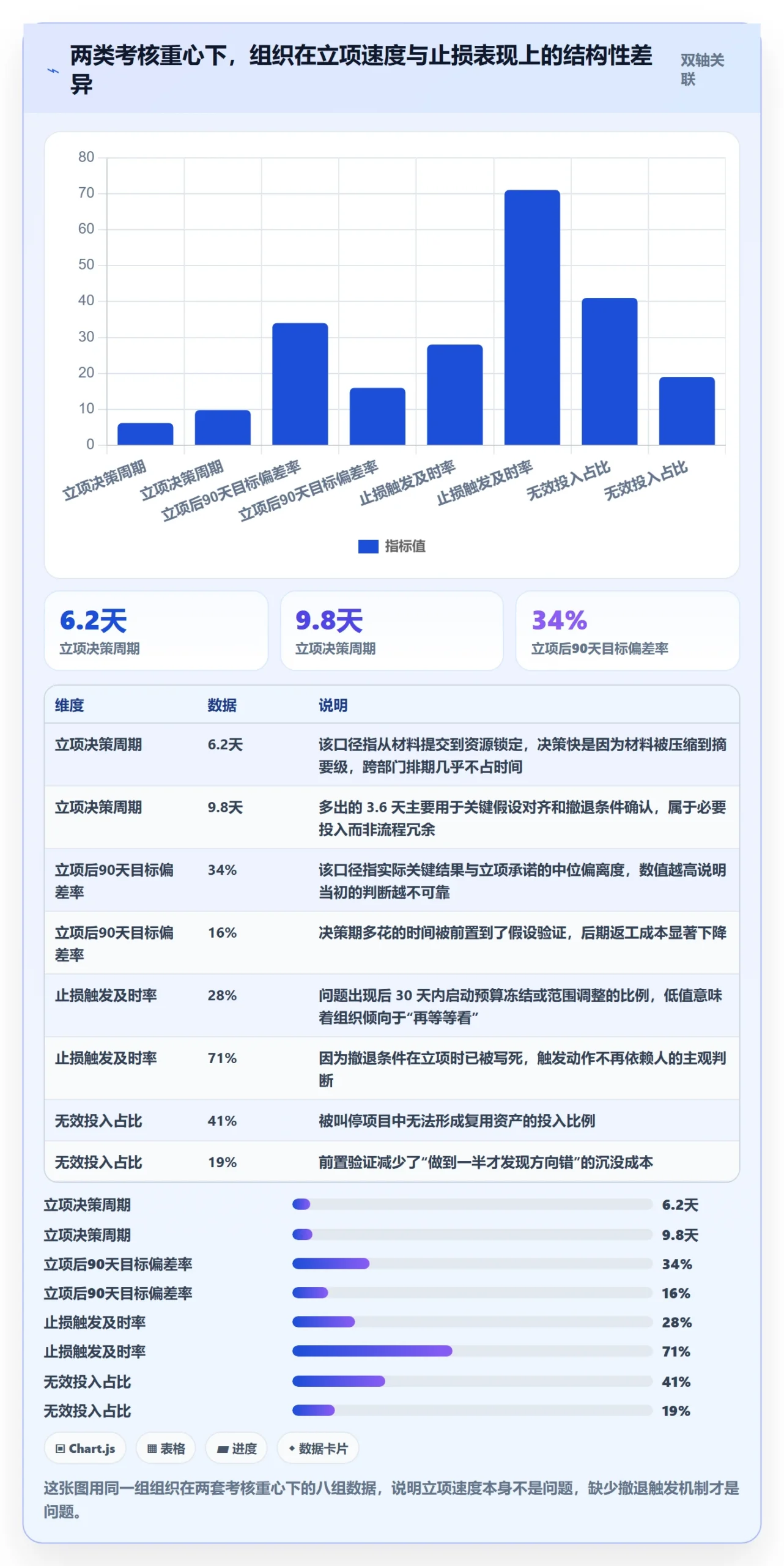Click the progress bar labeled 71%
This screenshot has width=784, height=1566.
473,1351
